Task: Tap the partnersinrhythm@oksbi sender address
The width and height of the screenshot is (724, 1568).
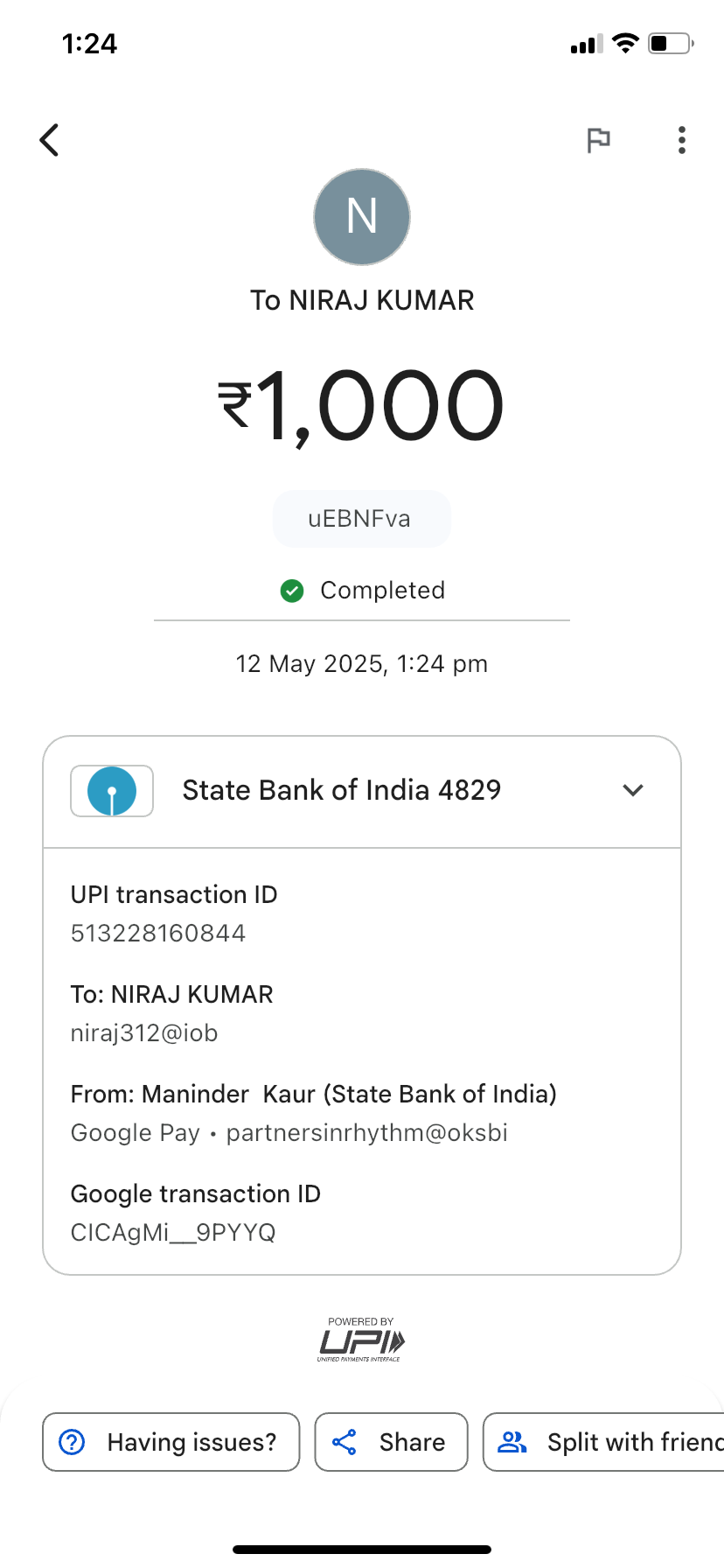Action: tap(366, 1133)
